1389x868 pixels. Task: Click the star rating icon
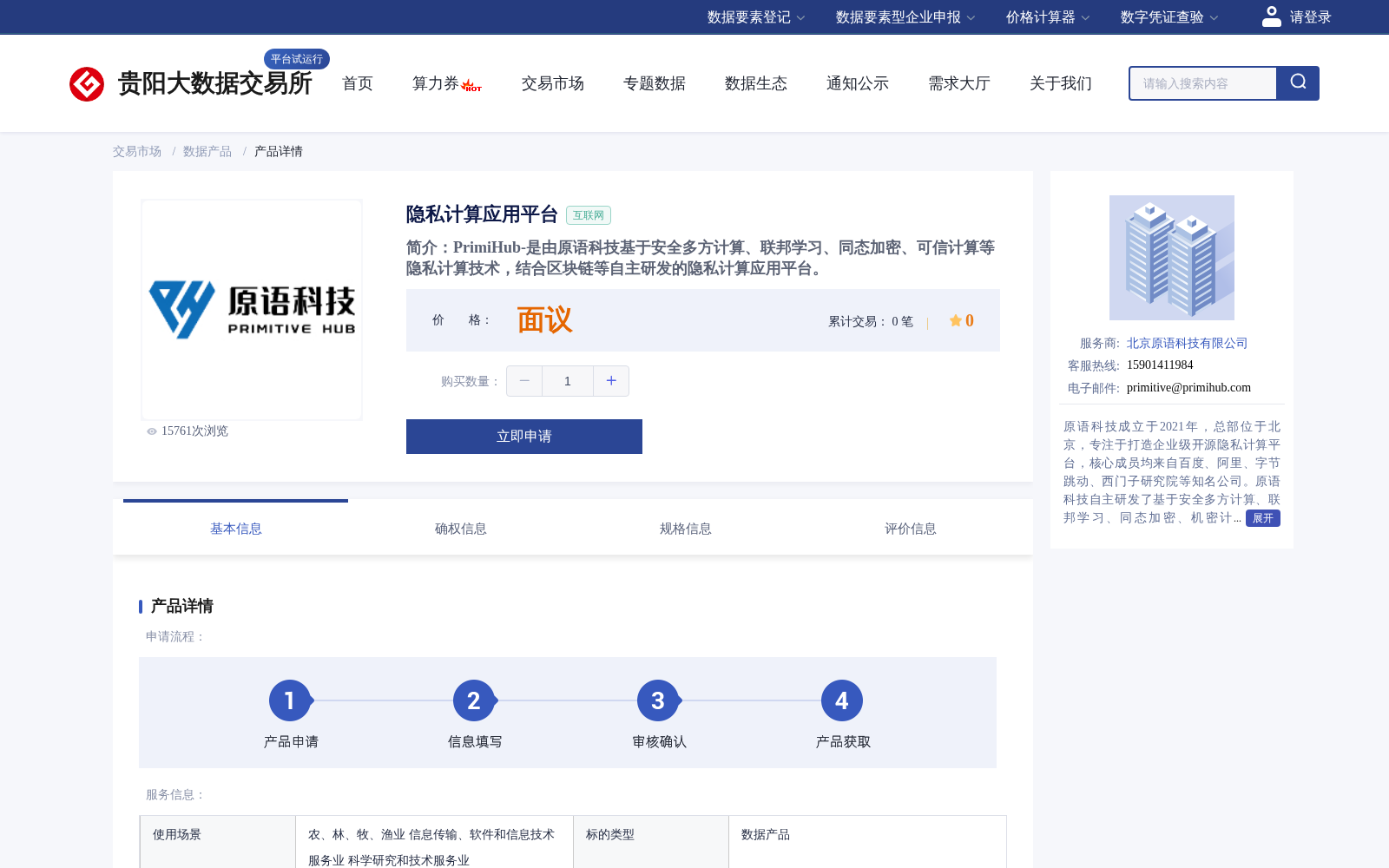point(955,320)
